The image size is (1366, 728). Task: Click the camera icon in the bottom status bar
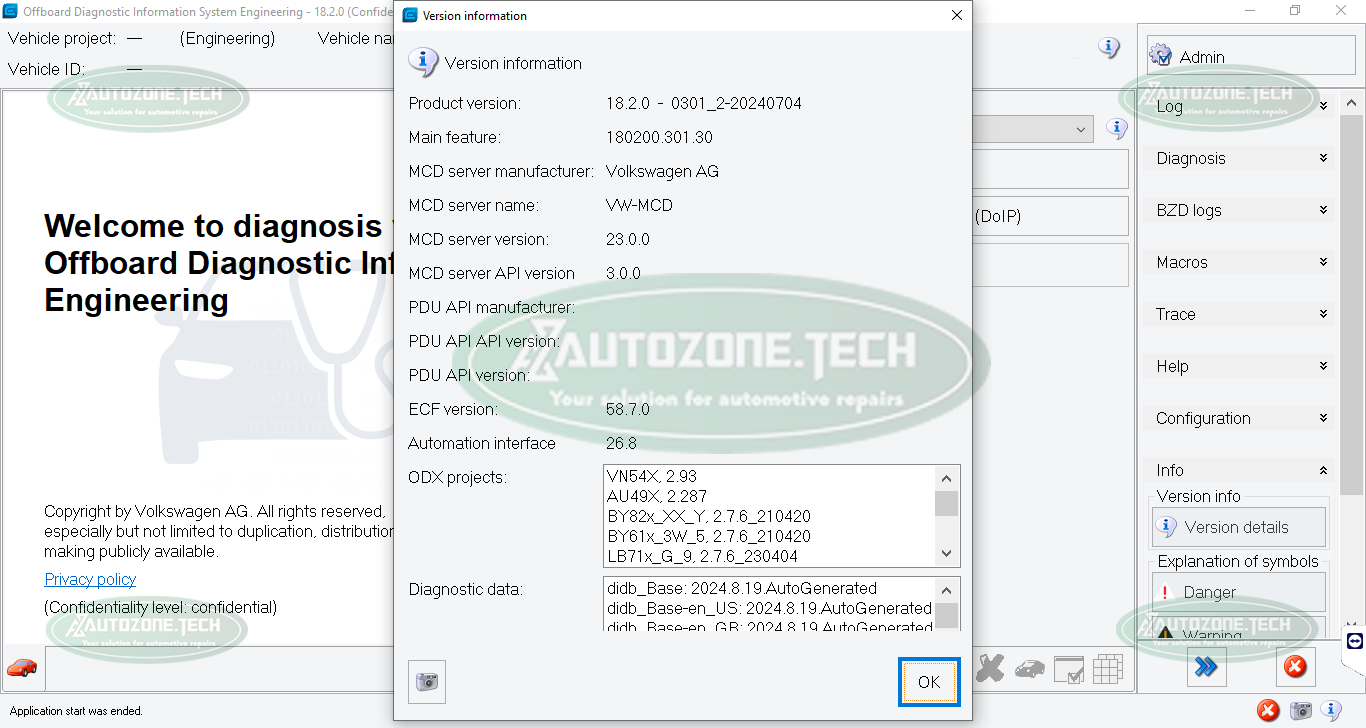click(1300, 711)
